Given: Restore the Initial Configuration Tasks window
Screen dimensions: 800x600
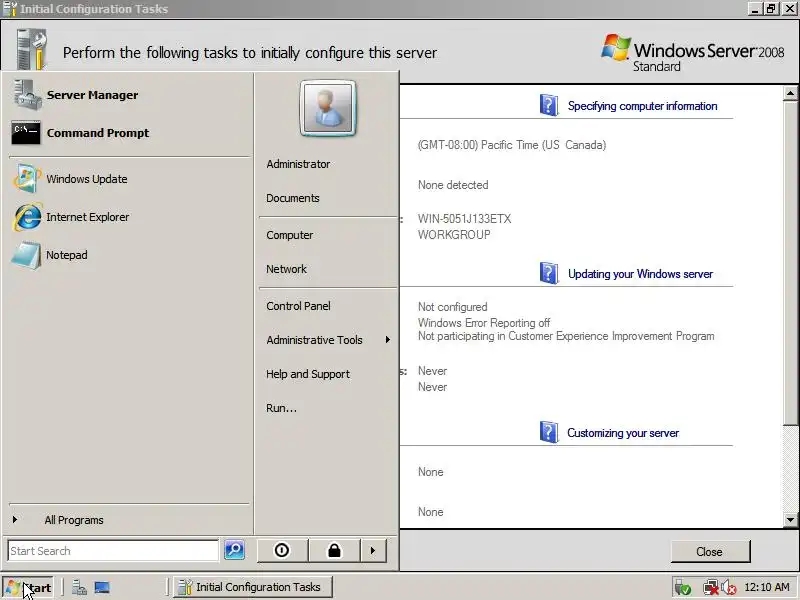Looking at the screenshot, I should [x=771, y=9].
